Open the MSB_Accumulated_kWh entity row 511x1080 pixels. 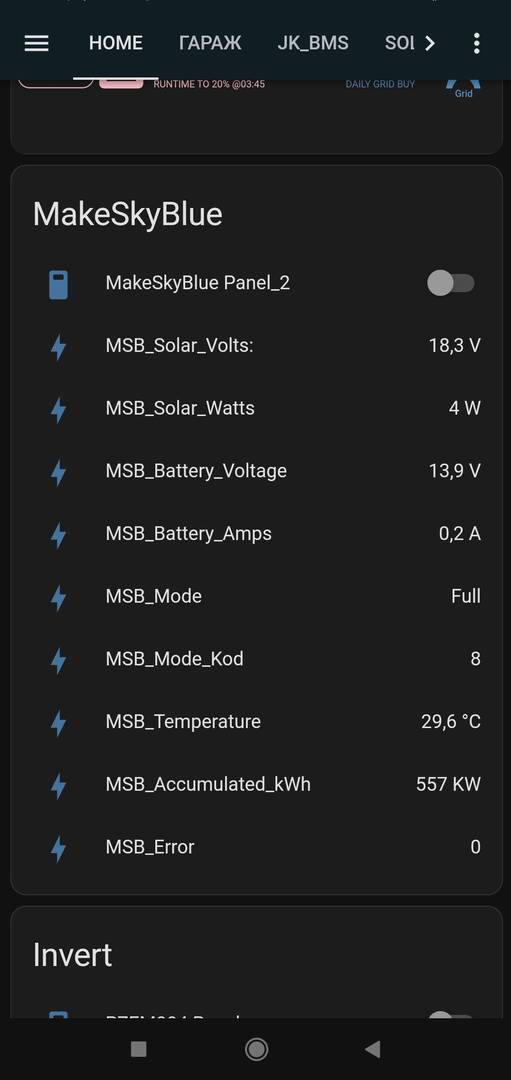click(x=256, y=785)
